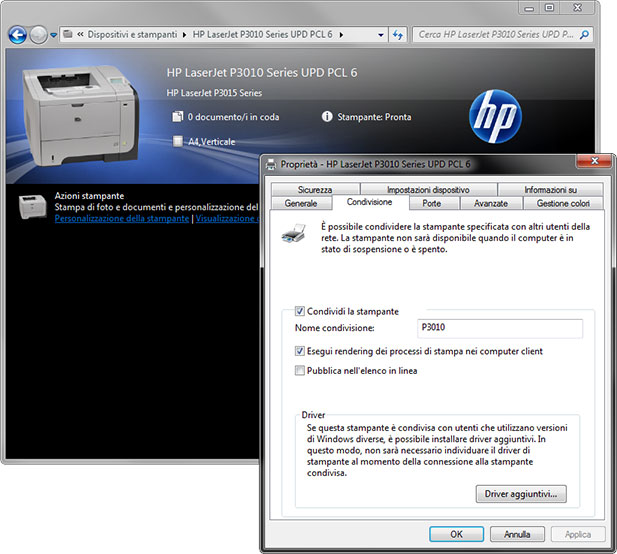Switch to the Sicurezza tab

[x=315, y=190]
